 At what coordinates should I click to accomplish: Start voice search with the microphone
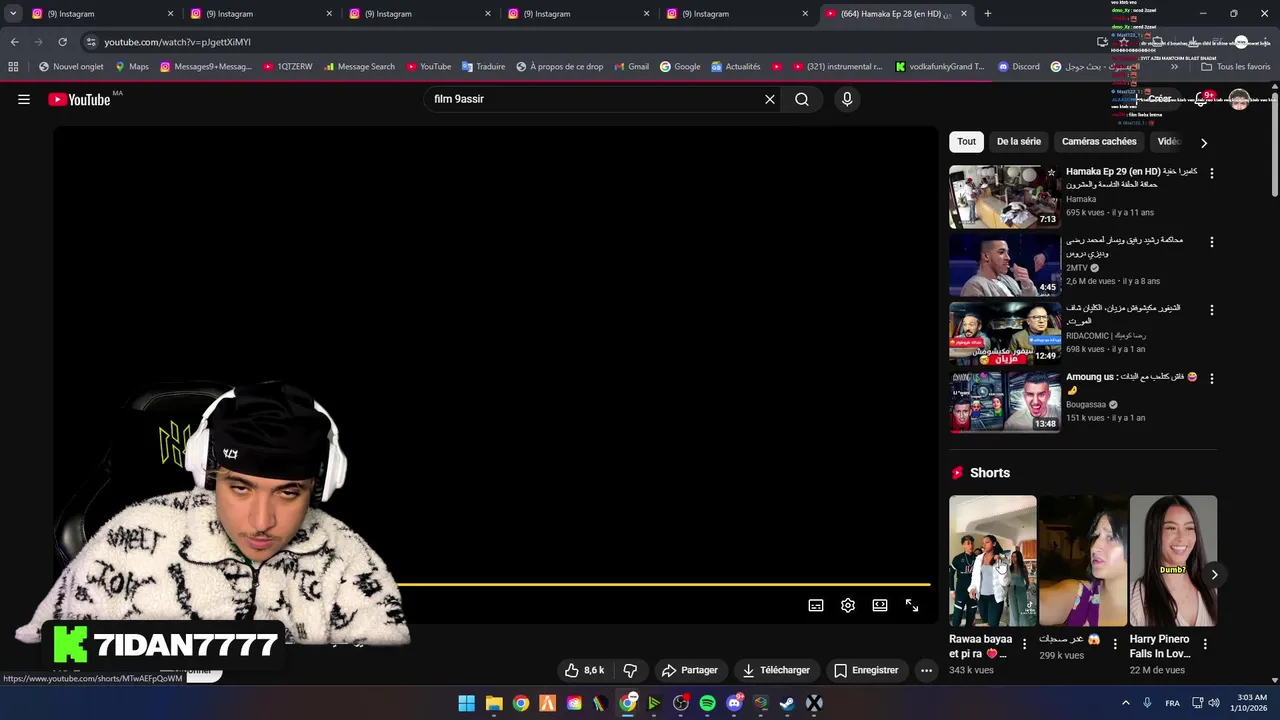pos(847,99)
